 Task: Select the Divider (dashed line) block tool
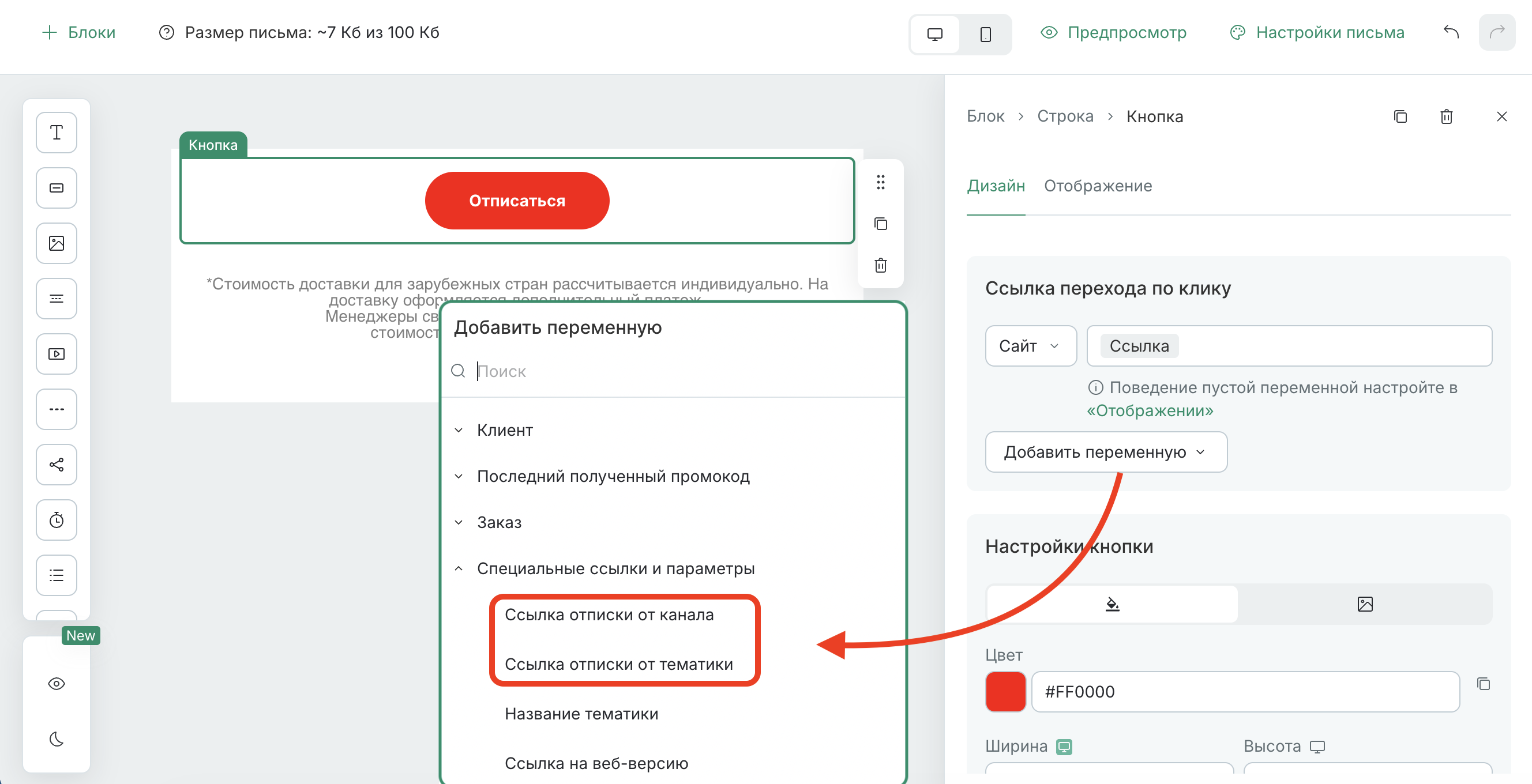57,409
